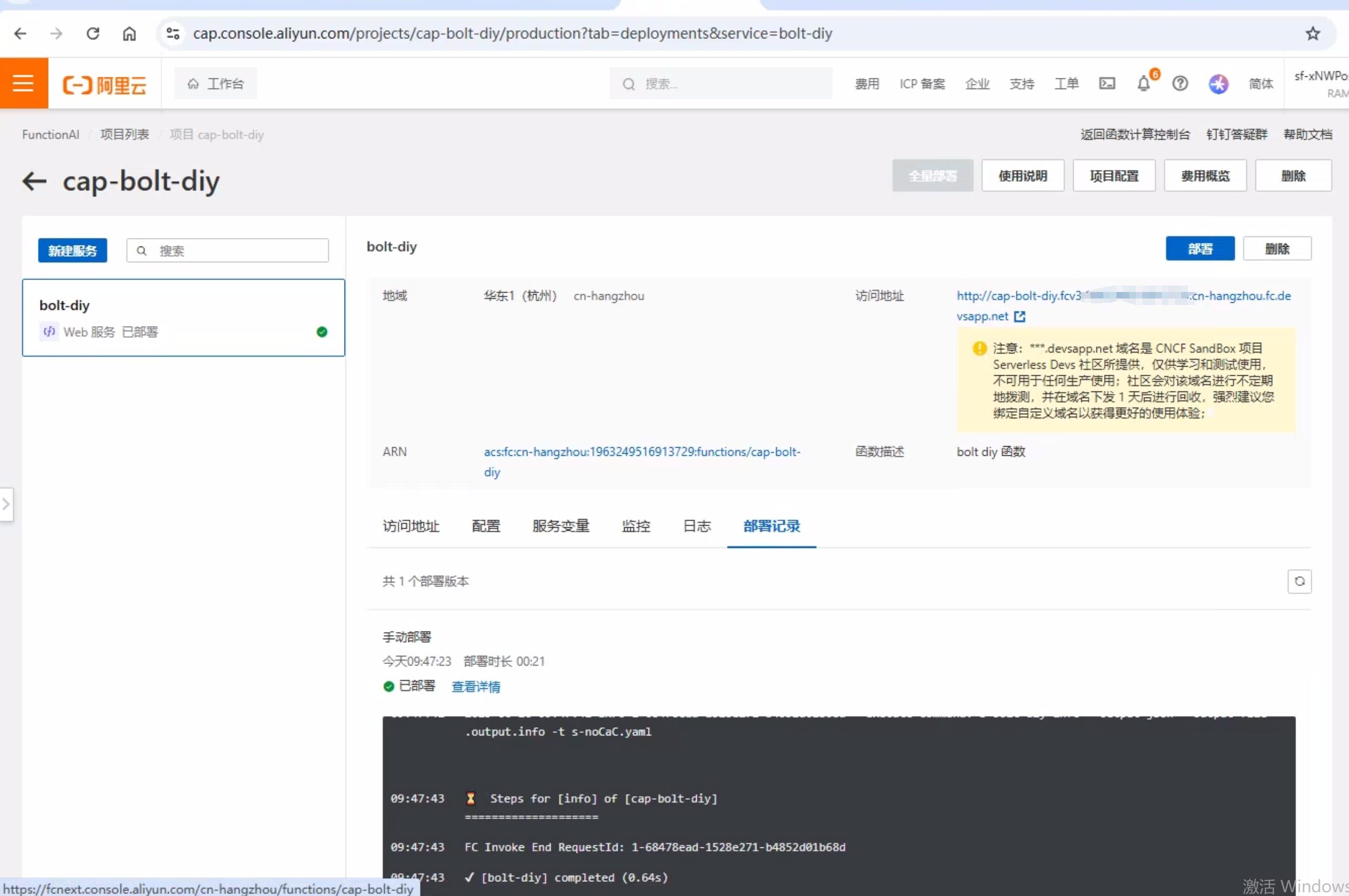The height and width of the screenshot is (896, 1349).
Task: Focus service list 搜索 field
Action: pyautogui.click(x=228, y=250)
